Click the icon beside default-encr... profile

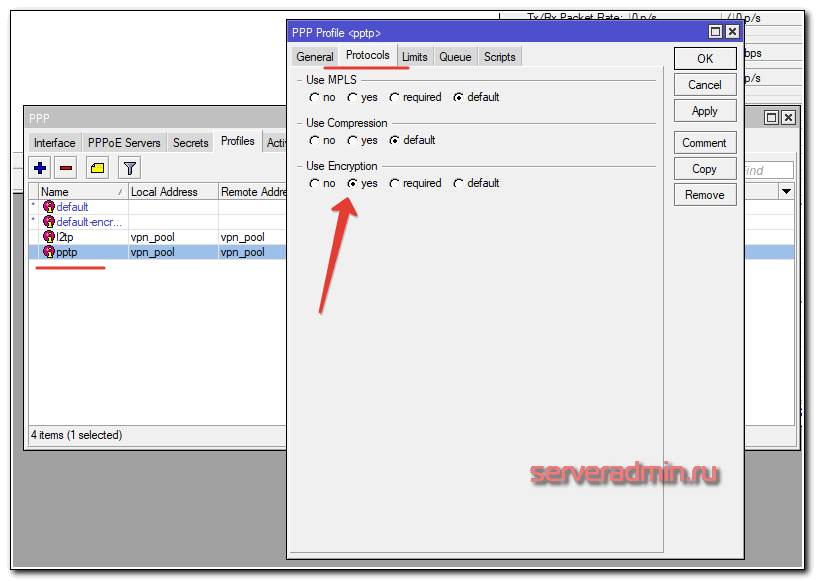[49, 222]
